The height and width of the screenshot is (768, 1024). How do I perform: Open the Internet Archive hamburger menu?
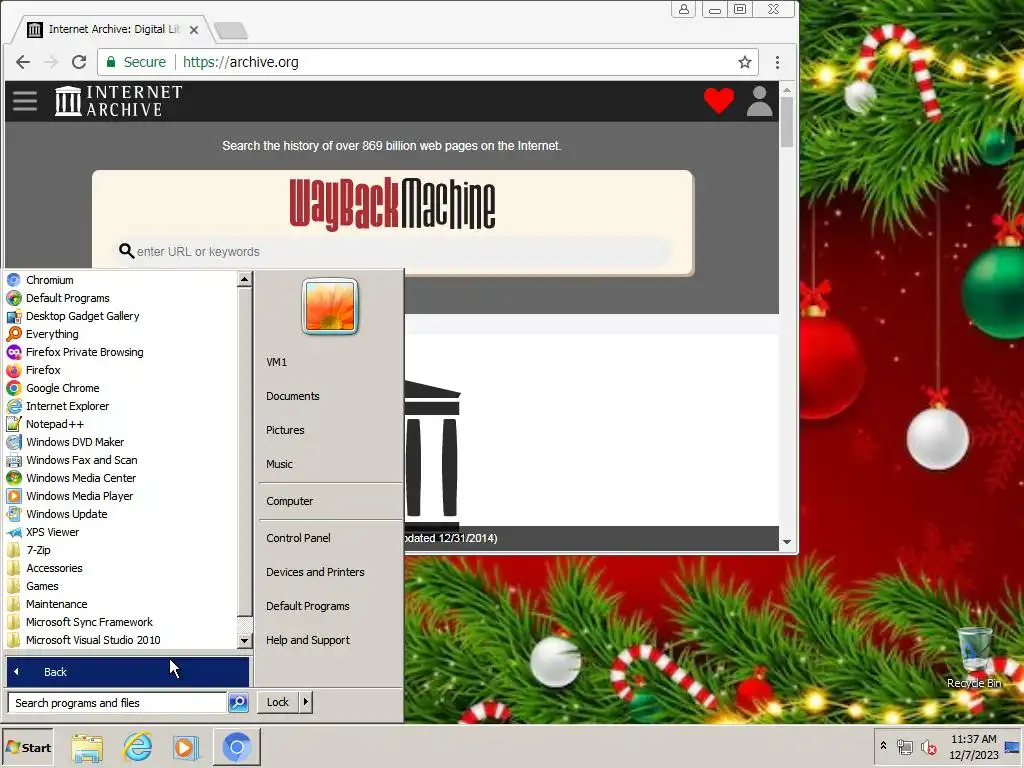pyautogui.click(x=25, y=101)
